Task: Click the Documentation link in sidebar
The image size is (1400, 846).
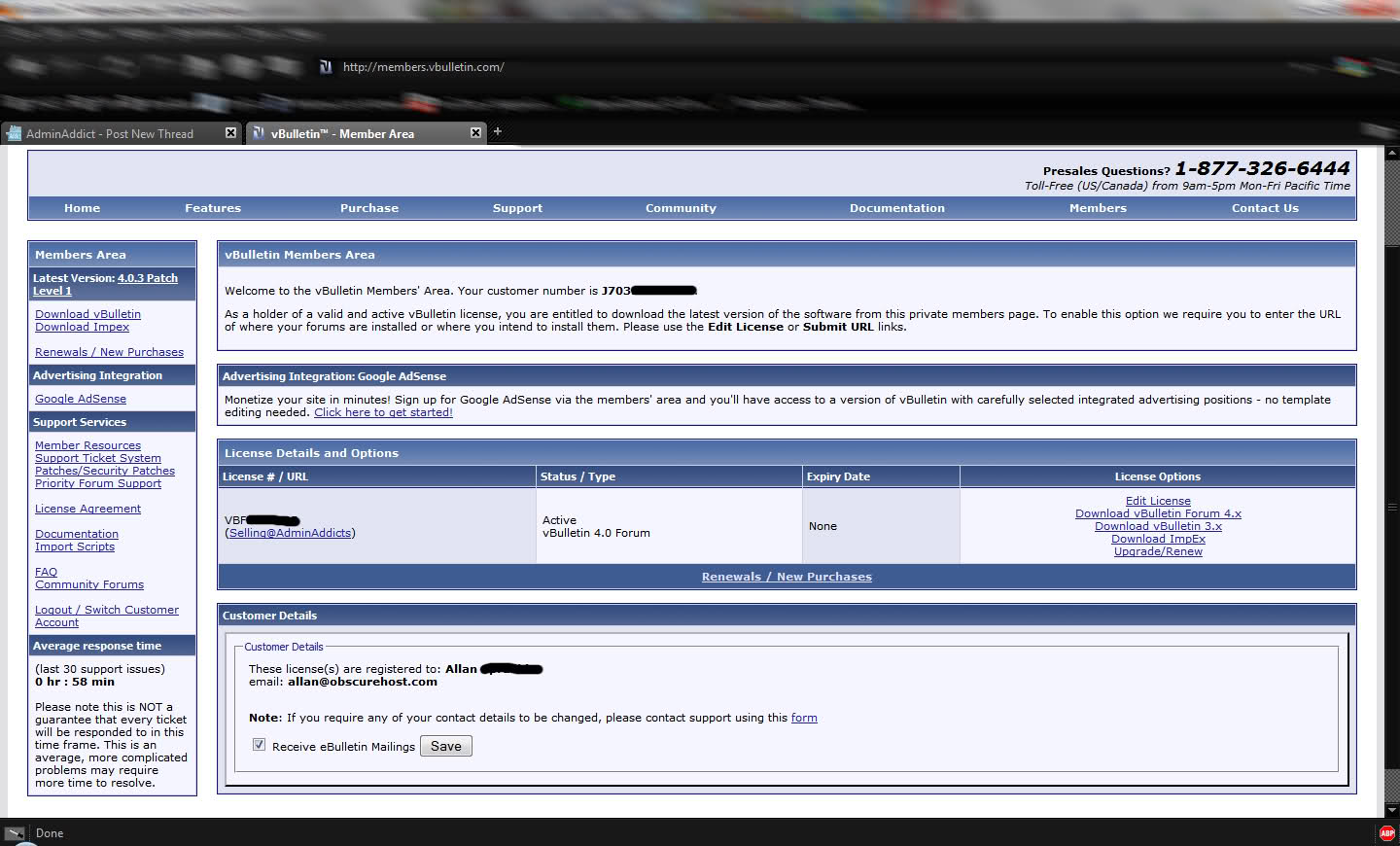Action: [77, 534]
